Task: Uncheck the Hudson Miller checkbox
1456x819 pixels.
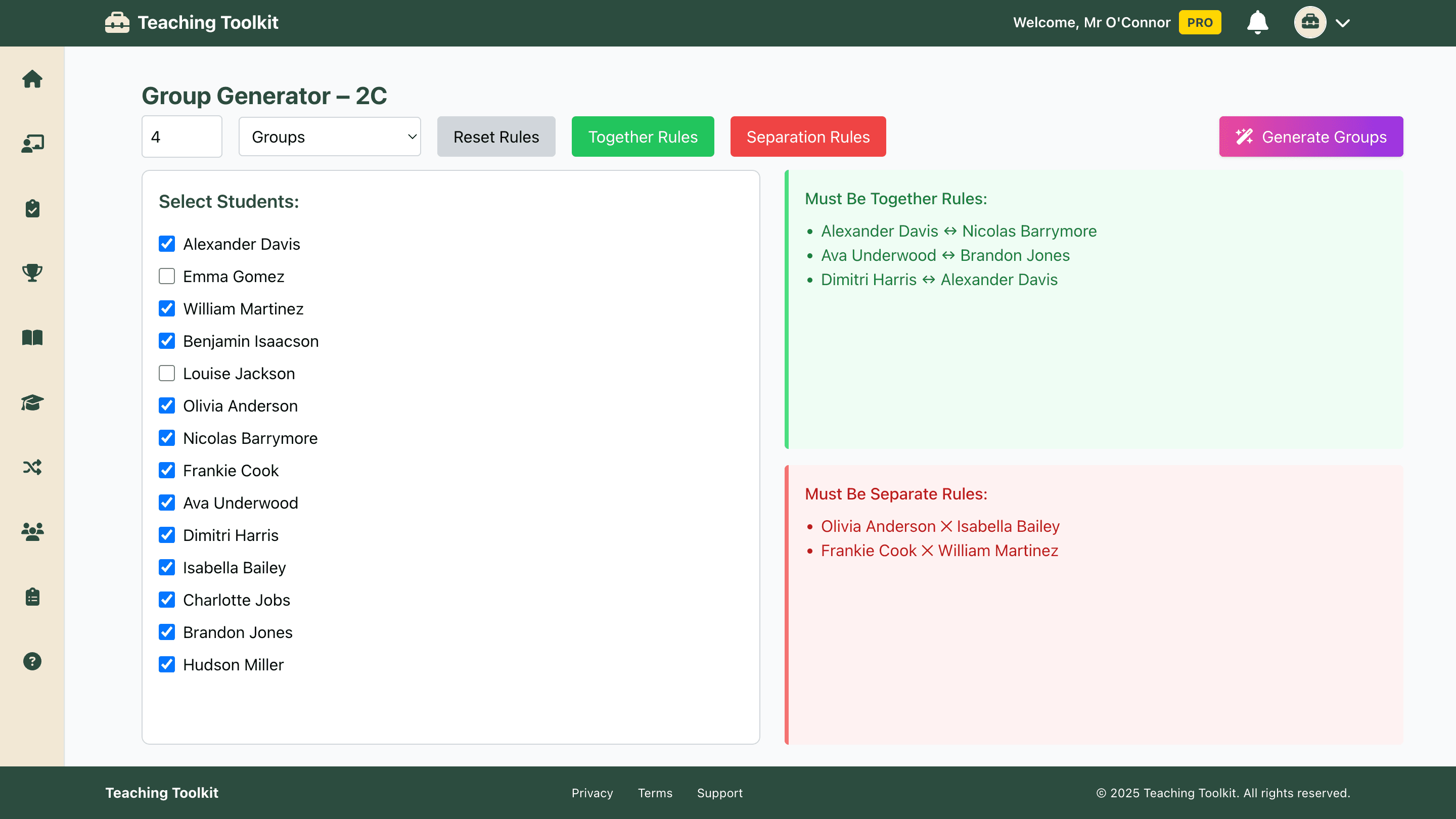Action: tap(167, 665)
